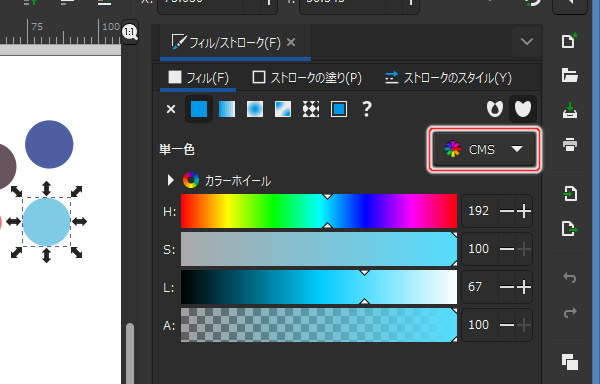This screenshot has width=600, height=384.
Task: Click the redo arrow icon
Action: click(569, 312)
